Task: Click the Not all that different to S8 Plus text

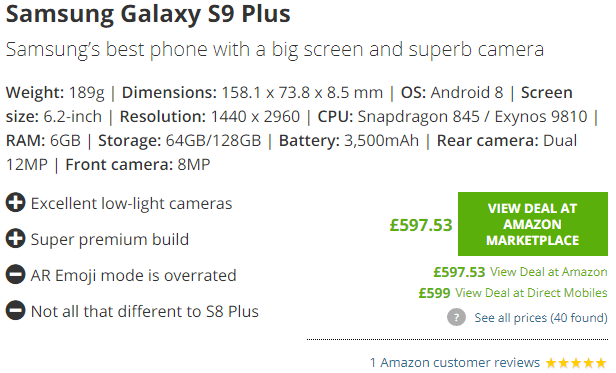Action: (145, 311)
